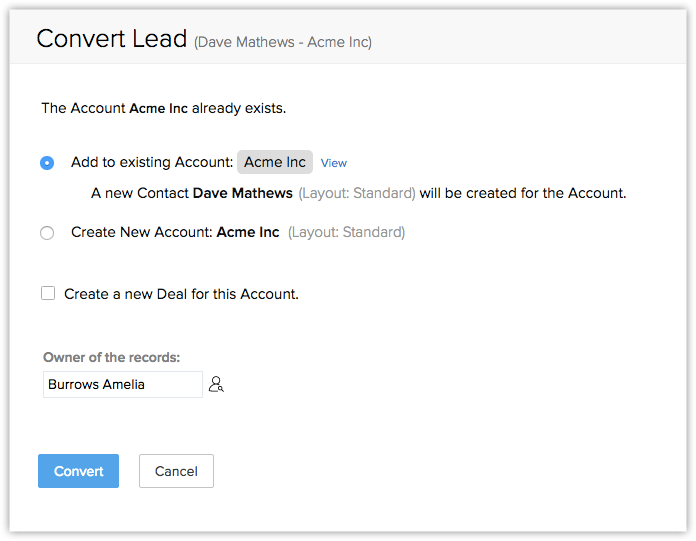Click the Layout: Standard text under contact line
This screenshot has height=541, width=696.
[357, 193]
